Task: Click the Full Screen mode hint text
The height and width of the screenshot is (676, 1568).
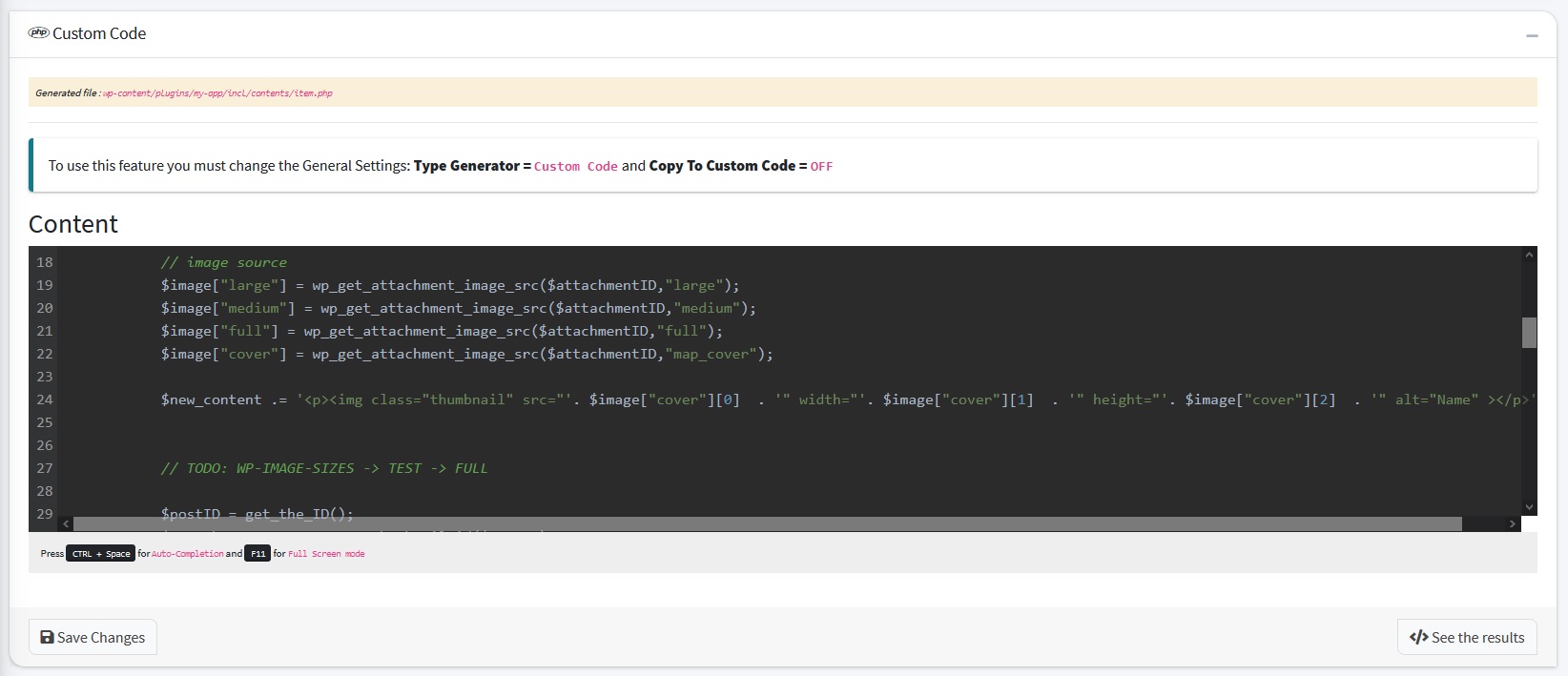Action: [326, 553]
